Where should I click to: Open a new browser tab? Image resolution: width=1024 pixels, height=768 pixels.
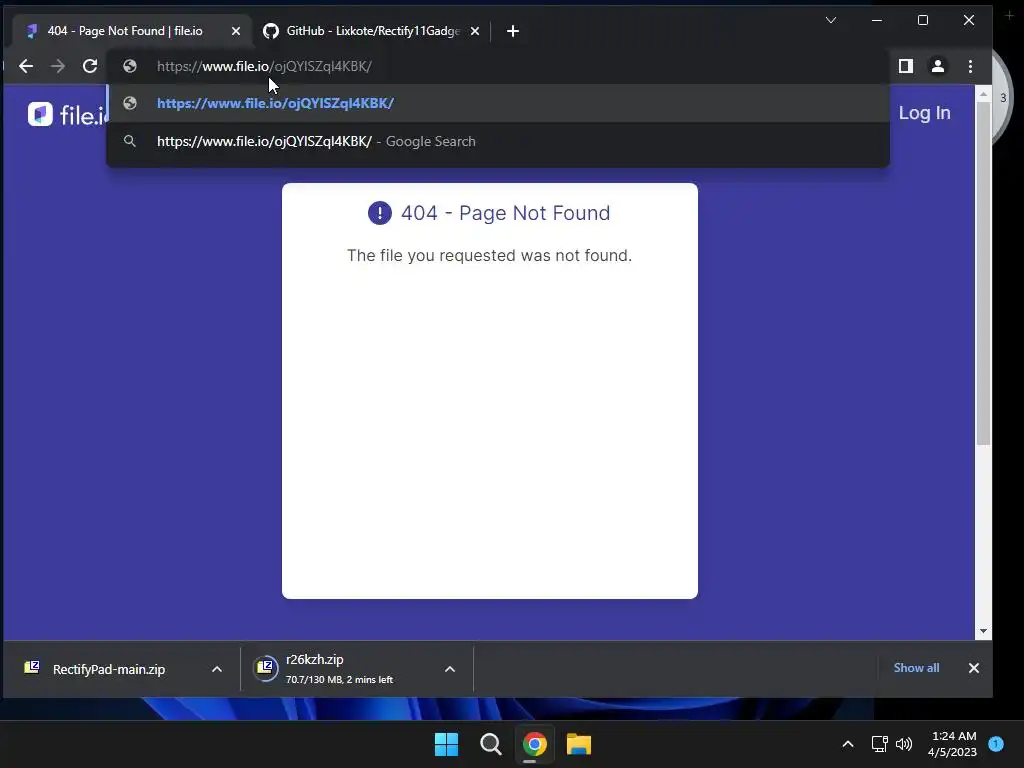[x=513, y=31]
